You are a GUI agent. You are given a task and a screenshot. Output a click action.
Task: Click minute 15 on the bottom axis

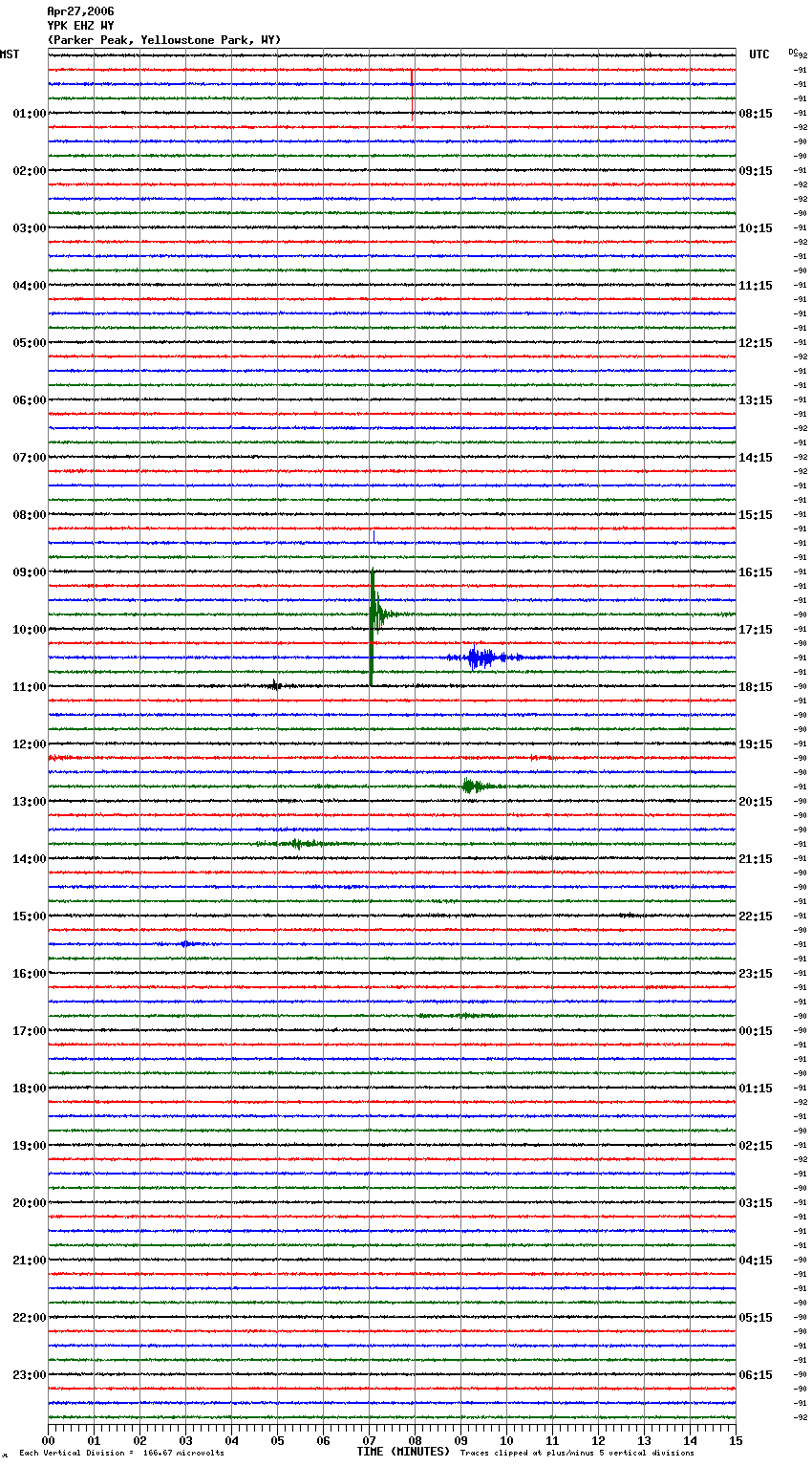[736, 1440]
